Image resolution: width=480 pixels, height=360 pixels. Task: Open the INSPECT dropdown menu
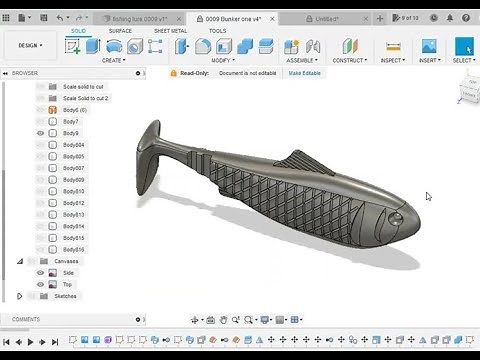point(393,60)
